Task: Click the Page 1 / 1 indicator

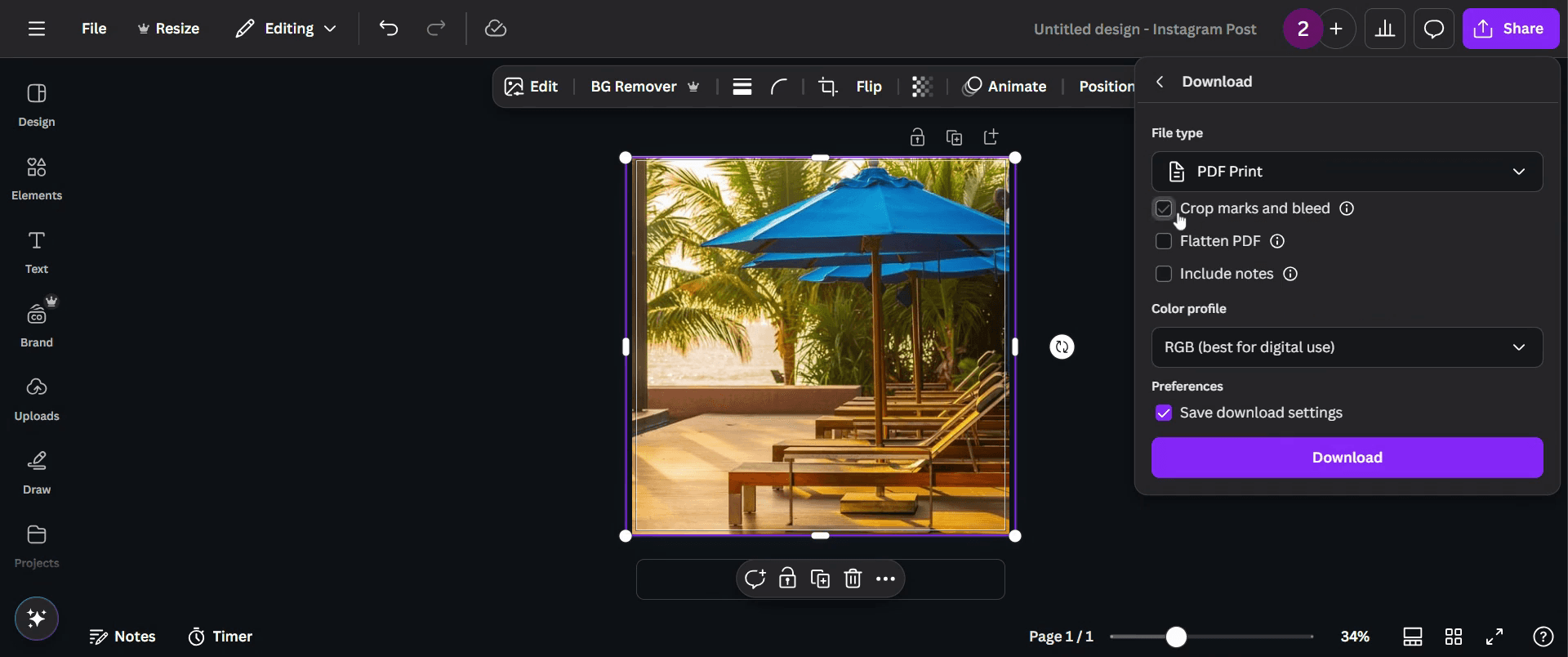Action: click(1061, 637)
